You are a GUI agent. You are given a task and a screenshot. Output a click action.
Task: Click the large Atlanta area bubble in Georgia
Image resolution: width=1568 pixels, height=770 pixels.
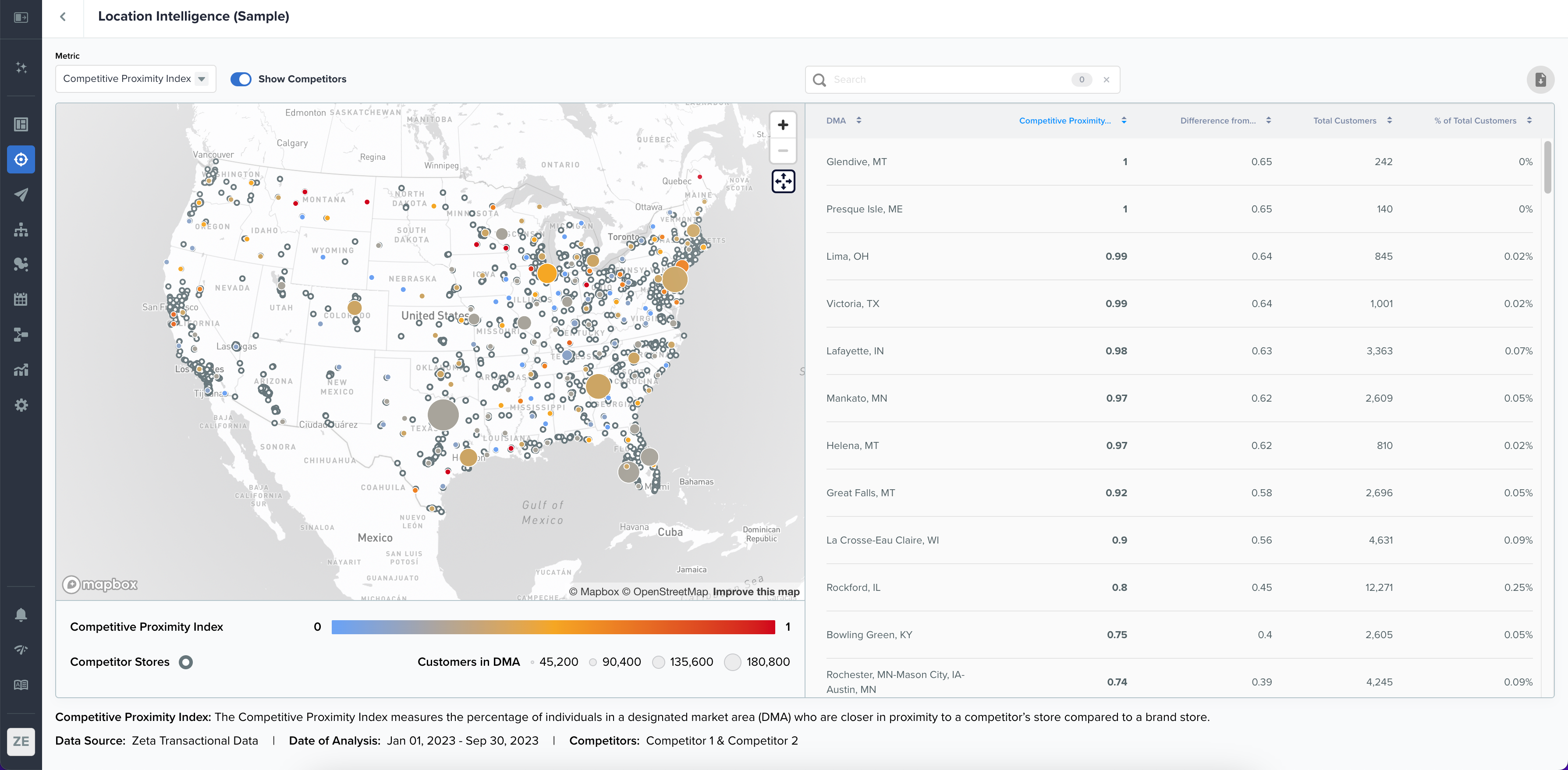tap(598, 385)
